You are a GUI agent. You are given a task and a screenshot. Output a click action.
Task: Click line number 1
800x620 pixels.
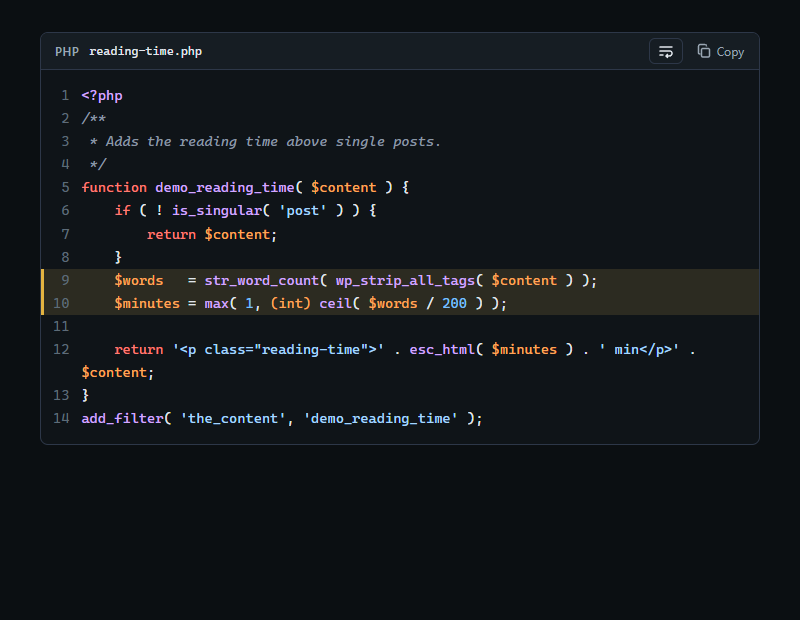click(x=65, y=95)
